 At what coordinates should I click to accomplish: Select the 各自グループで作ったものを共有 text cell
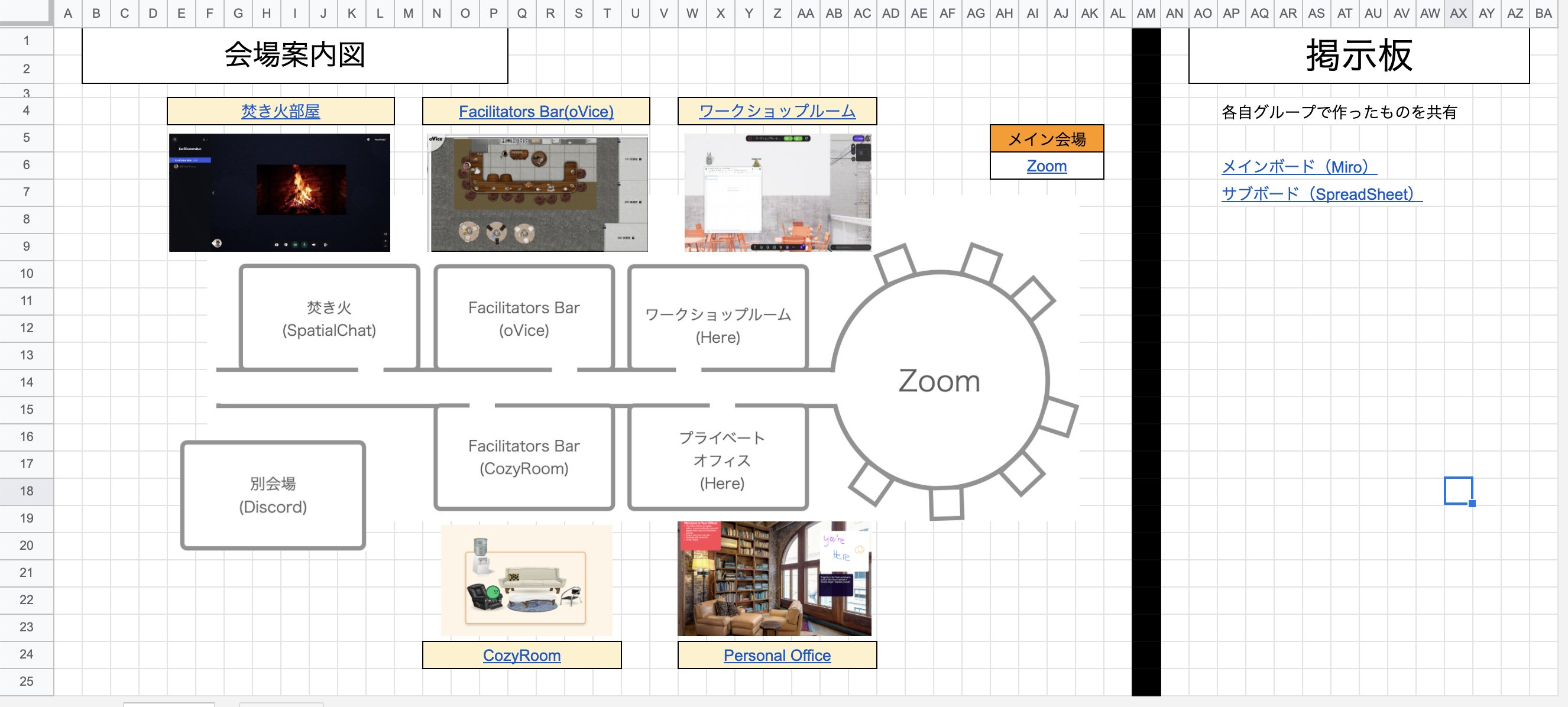pos(1339,112)
